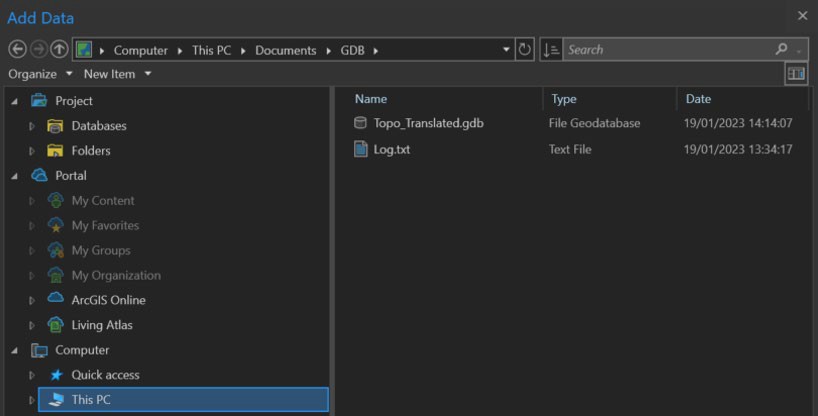This screenshot has width=818, height=416.
Task: Open the sort options button
Action: pyautogui.click(x=551, y=50)
